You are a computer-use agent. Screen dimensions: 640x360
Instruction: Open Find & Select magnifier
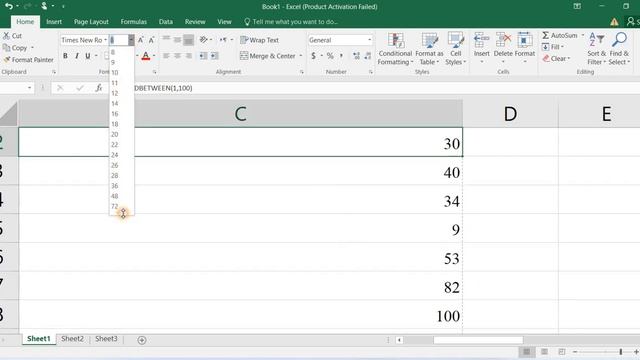pyautogui.click(x=619, y=49)
